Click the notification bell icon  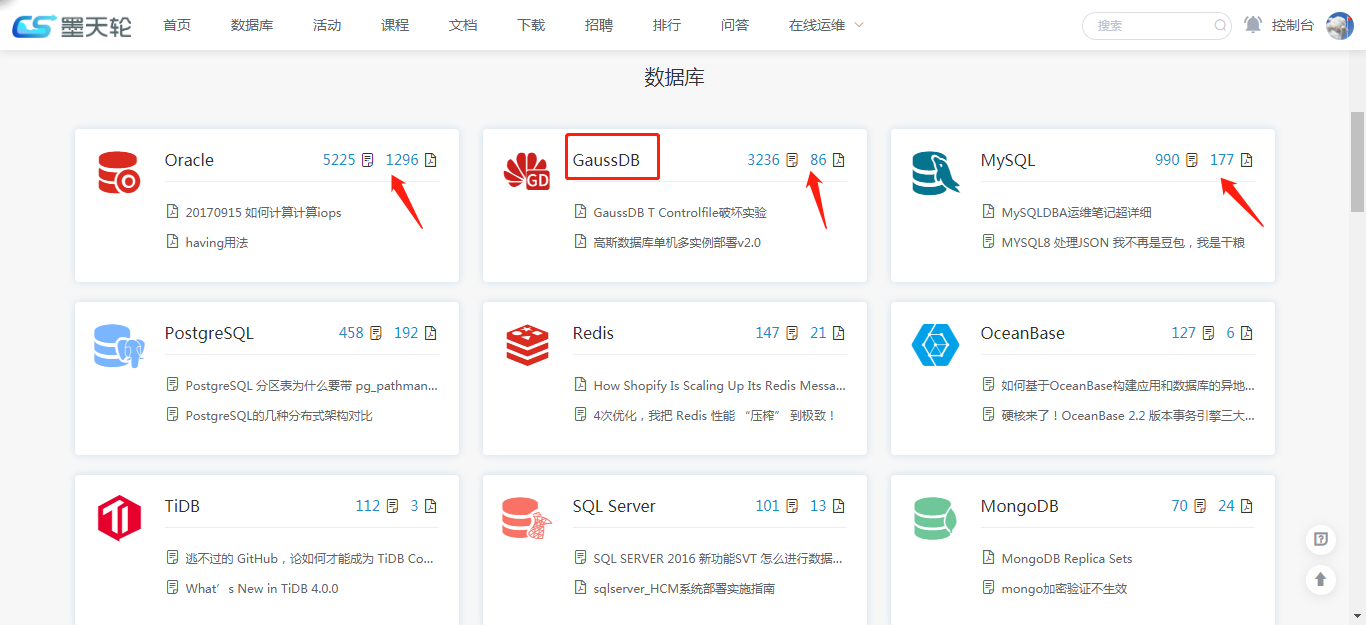pyautogui.click(x=1253, y=25)
